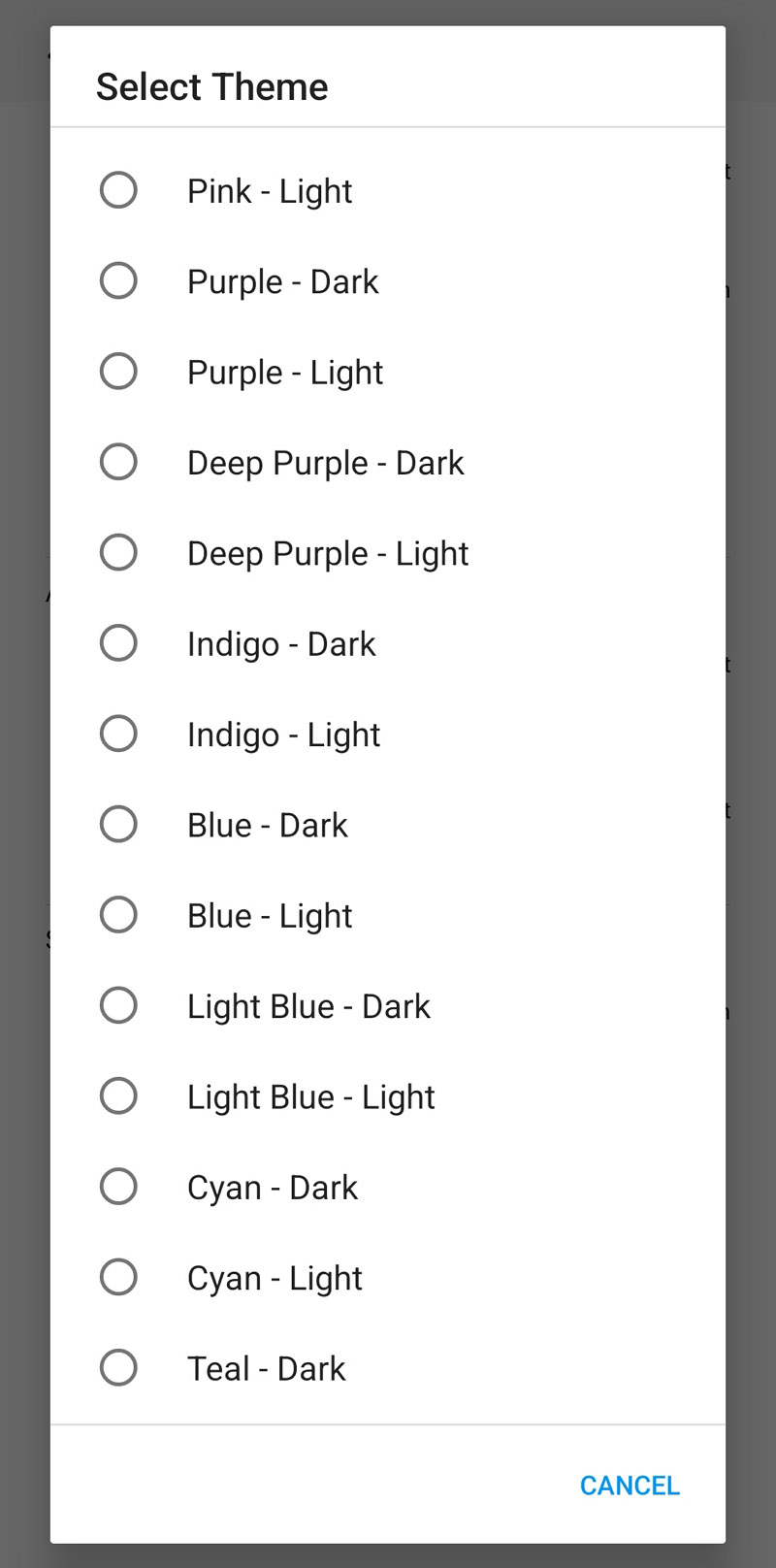Select the Indigo - Light theme

(118, 734)
